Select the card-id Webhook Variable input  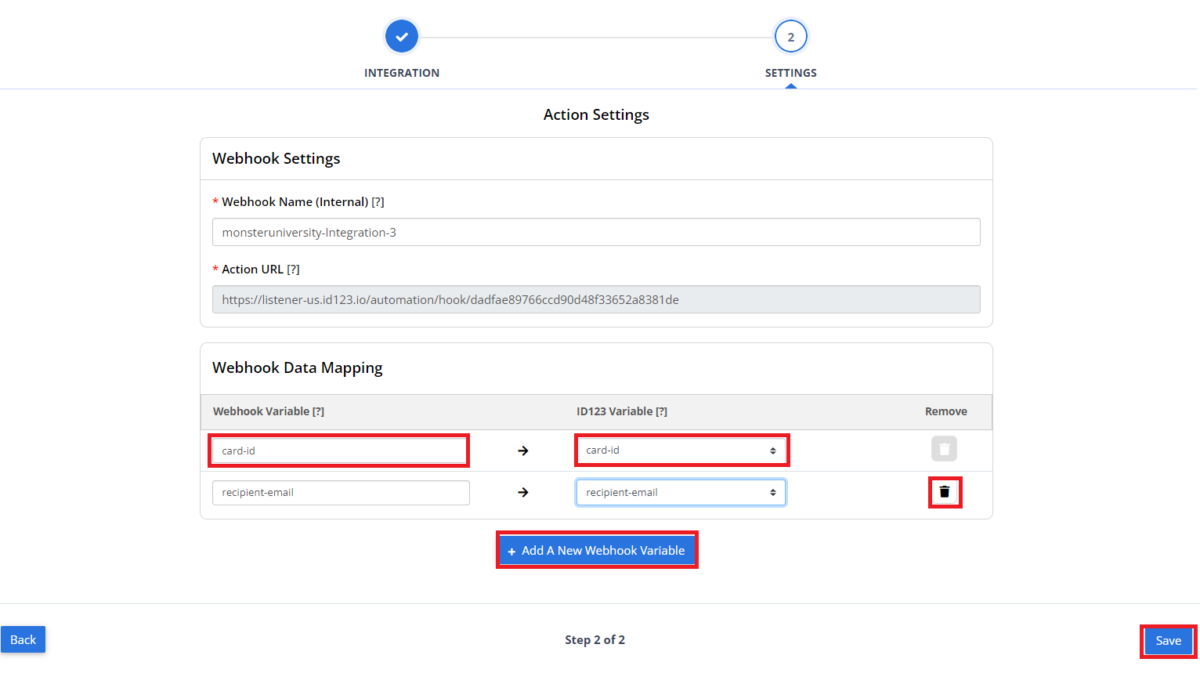coord(338,450)
